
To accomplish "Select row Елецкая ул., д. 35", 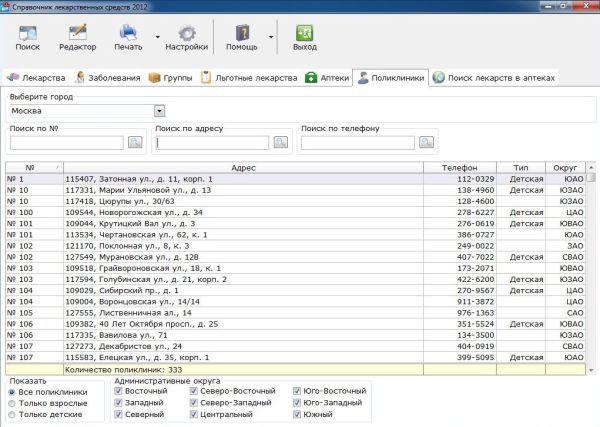I will click(x=295, y=357).
